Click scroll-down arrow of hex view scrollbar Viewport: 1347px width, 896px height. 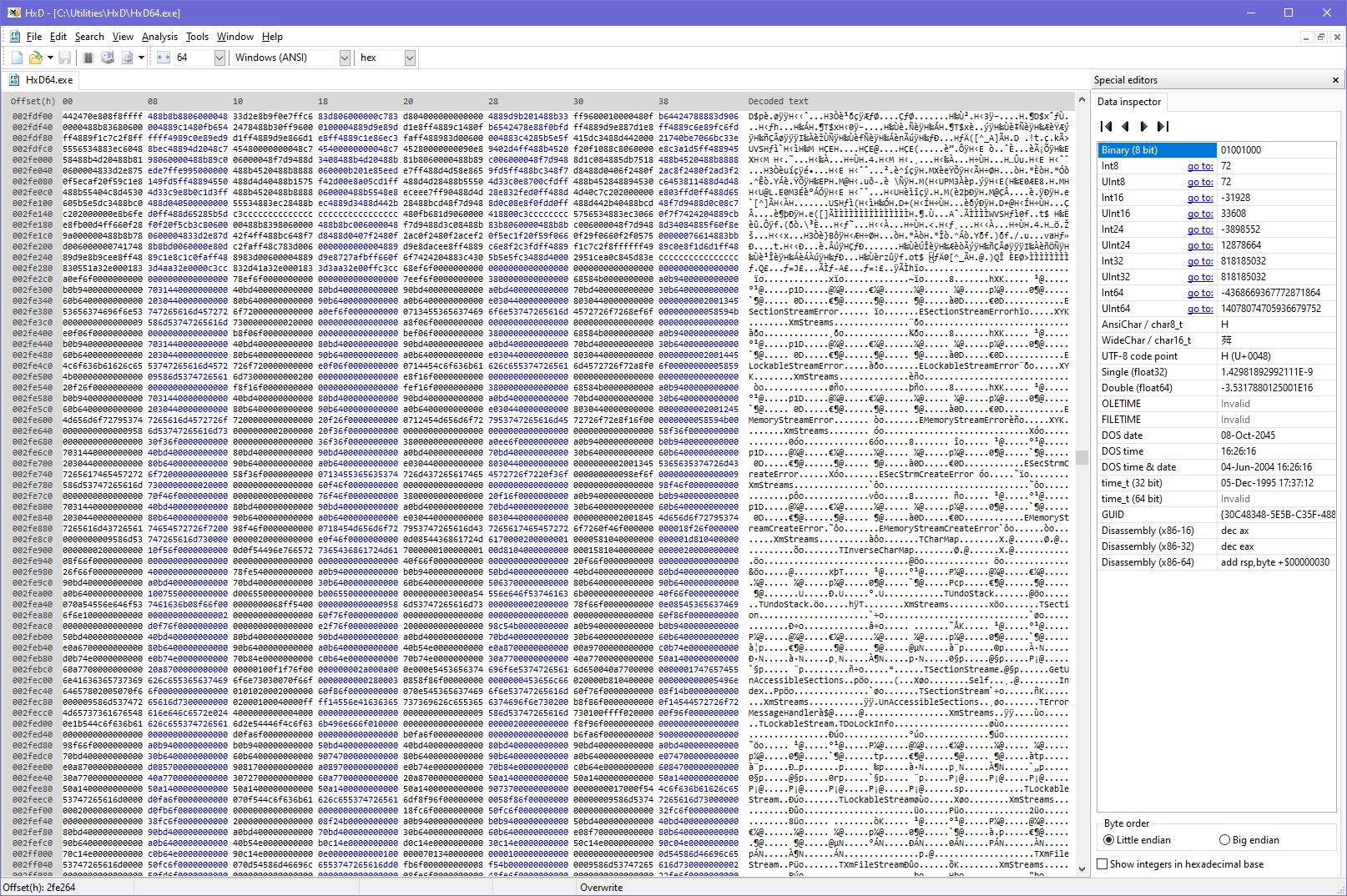[1082, 868]
